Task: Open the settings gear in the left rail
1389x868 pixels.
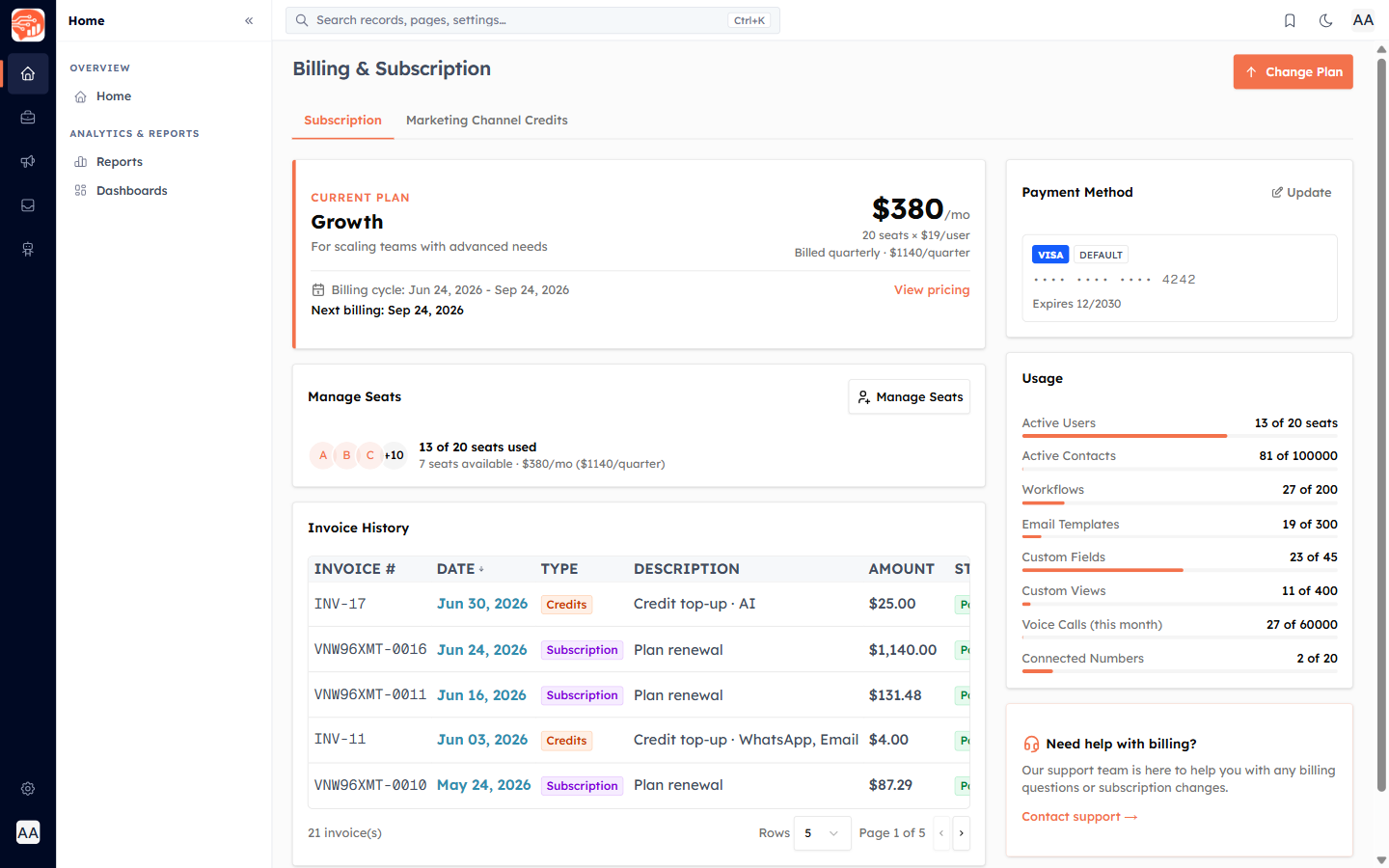Action: click(x=28, y=789)
